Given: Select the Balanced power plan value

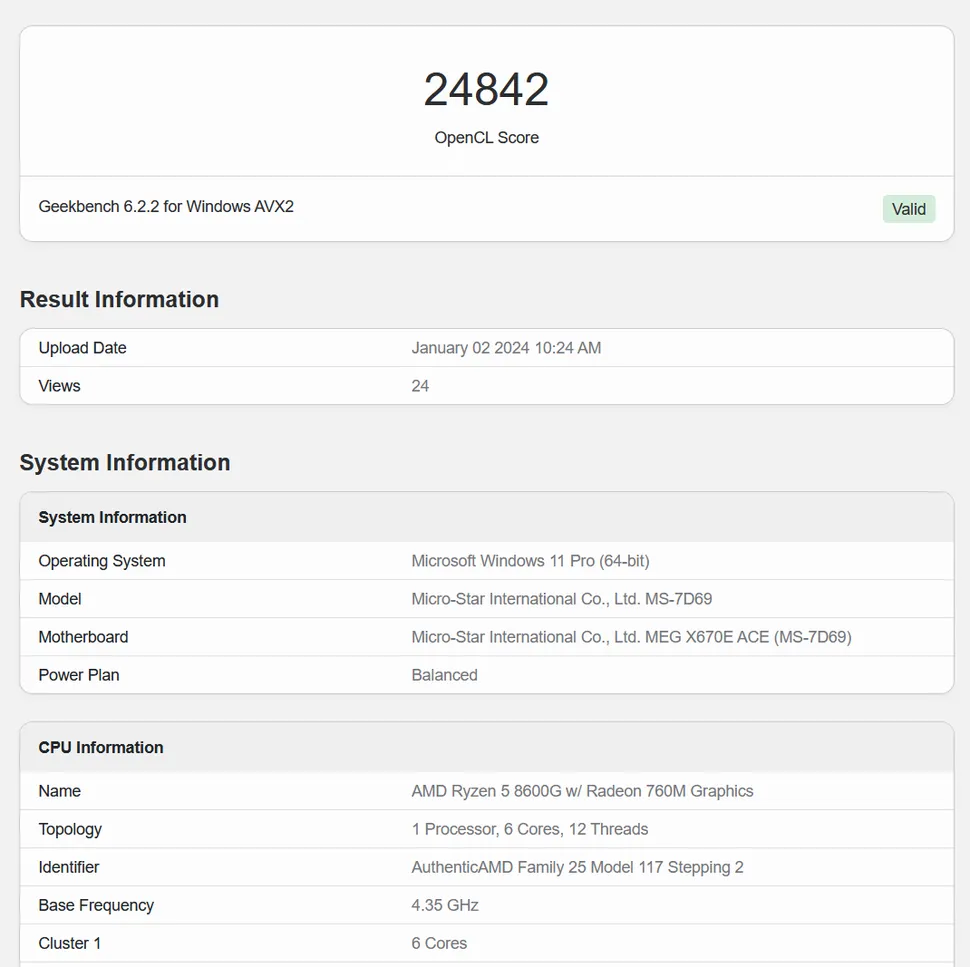Looking at the screenshot, I should tap(444, 675).
